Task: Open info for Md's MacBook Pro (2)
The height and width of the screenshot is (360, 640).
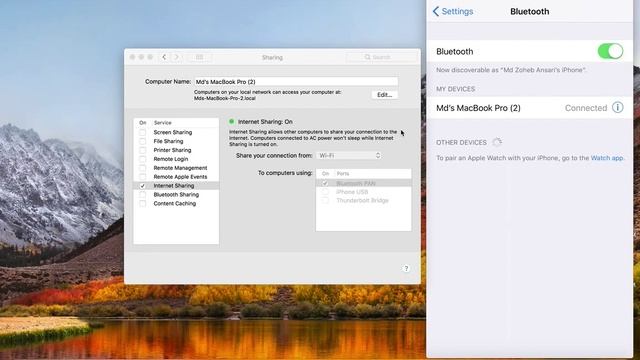Action: tap(618, 107)
